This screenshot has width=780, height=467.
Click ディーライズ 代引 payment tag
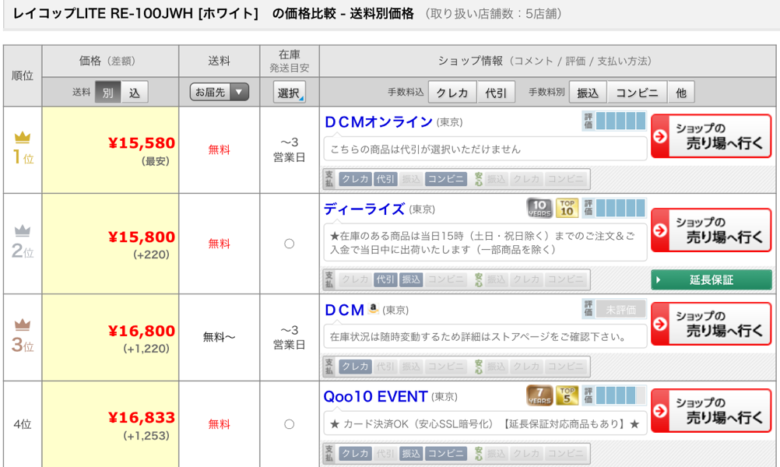tap(386, 280)
